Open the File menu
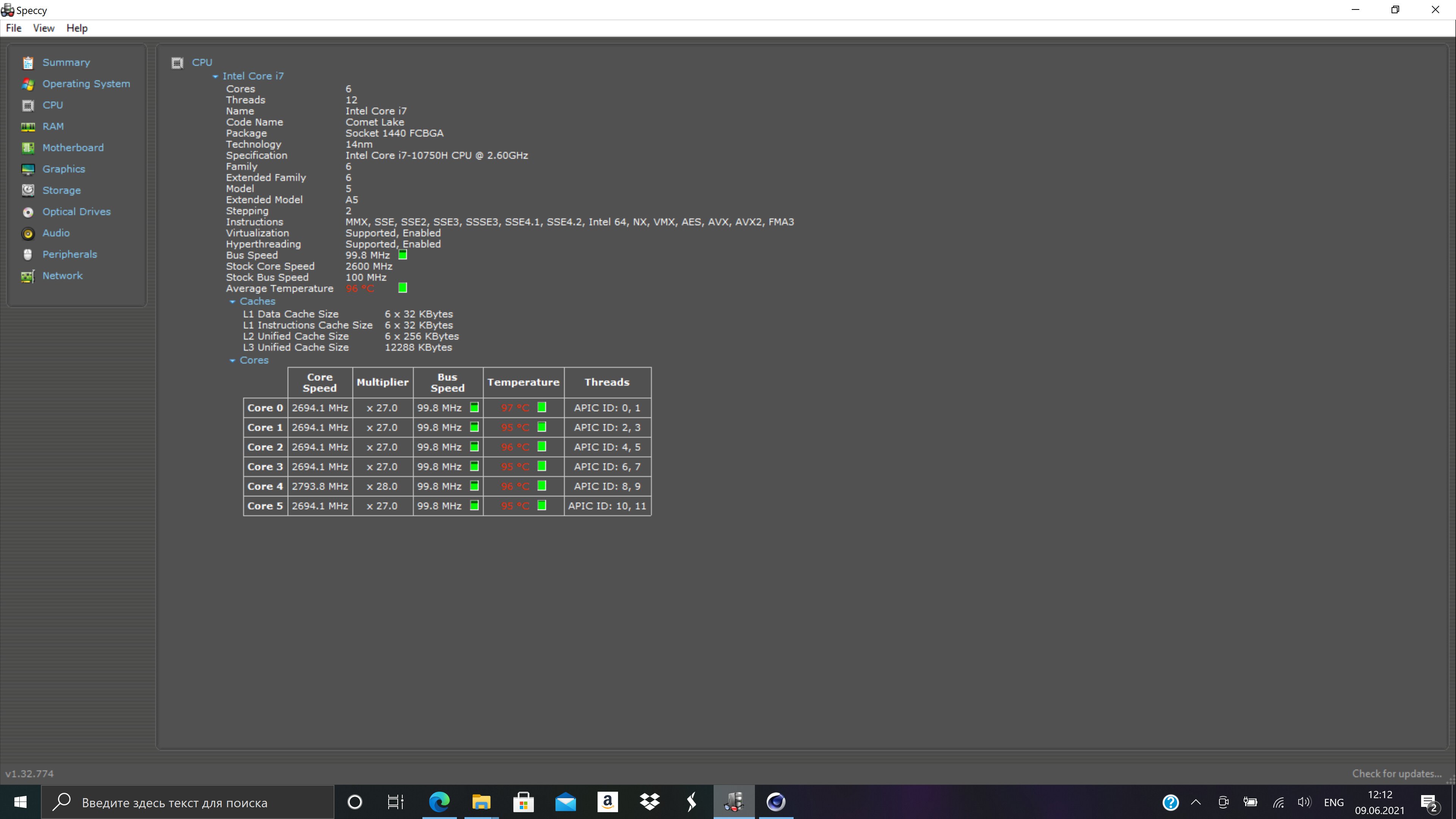The height and width of the screenshot is (819, 1456). [x=14, y=28]
